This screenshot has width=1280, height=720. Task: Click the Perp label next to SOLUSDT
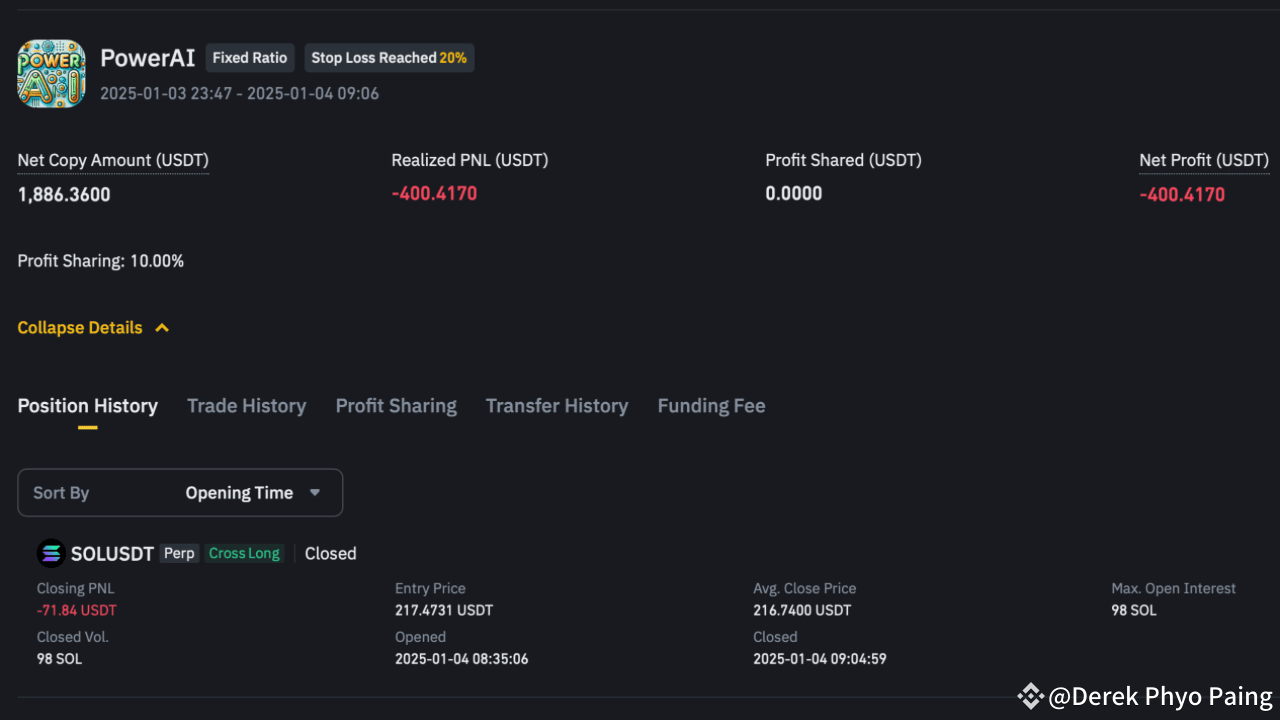click(179, 552)
